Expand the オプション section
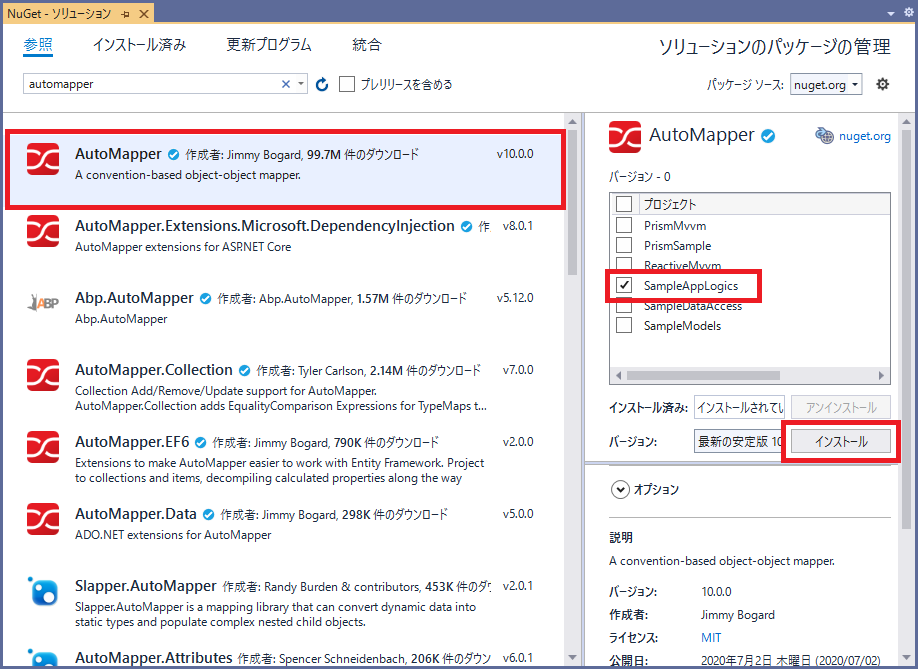918x669 pixels. [620, 489]
